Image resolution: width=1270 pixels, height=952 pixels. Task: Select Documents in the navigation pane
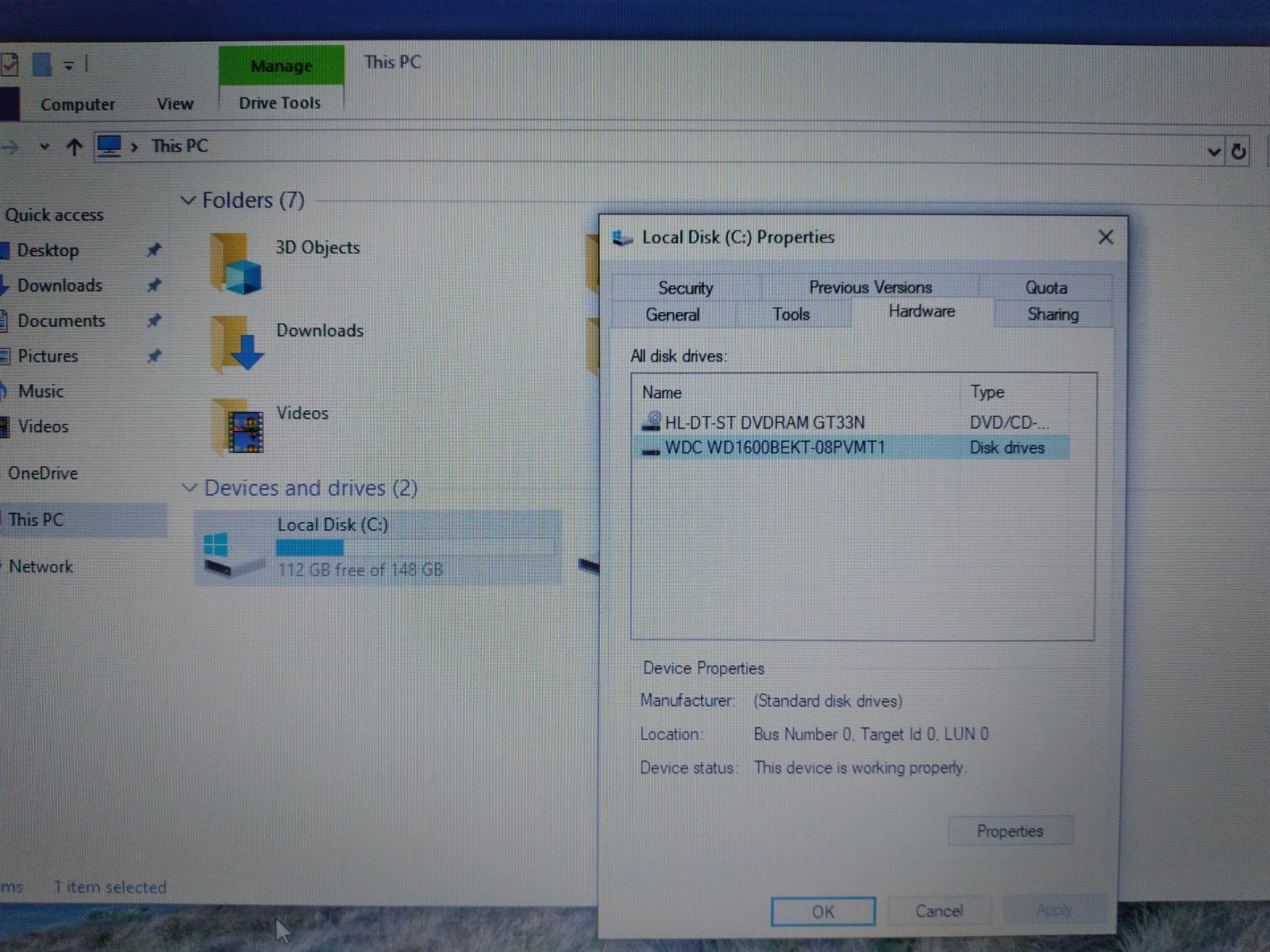tap(61, 321)
